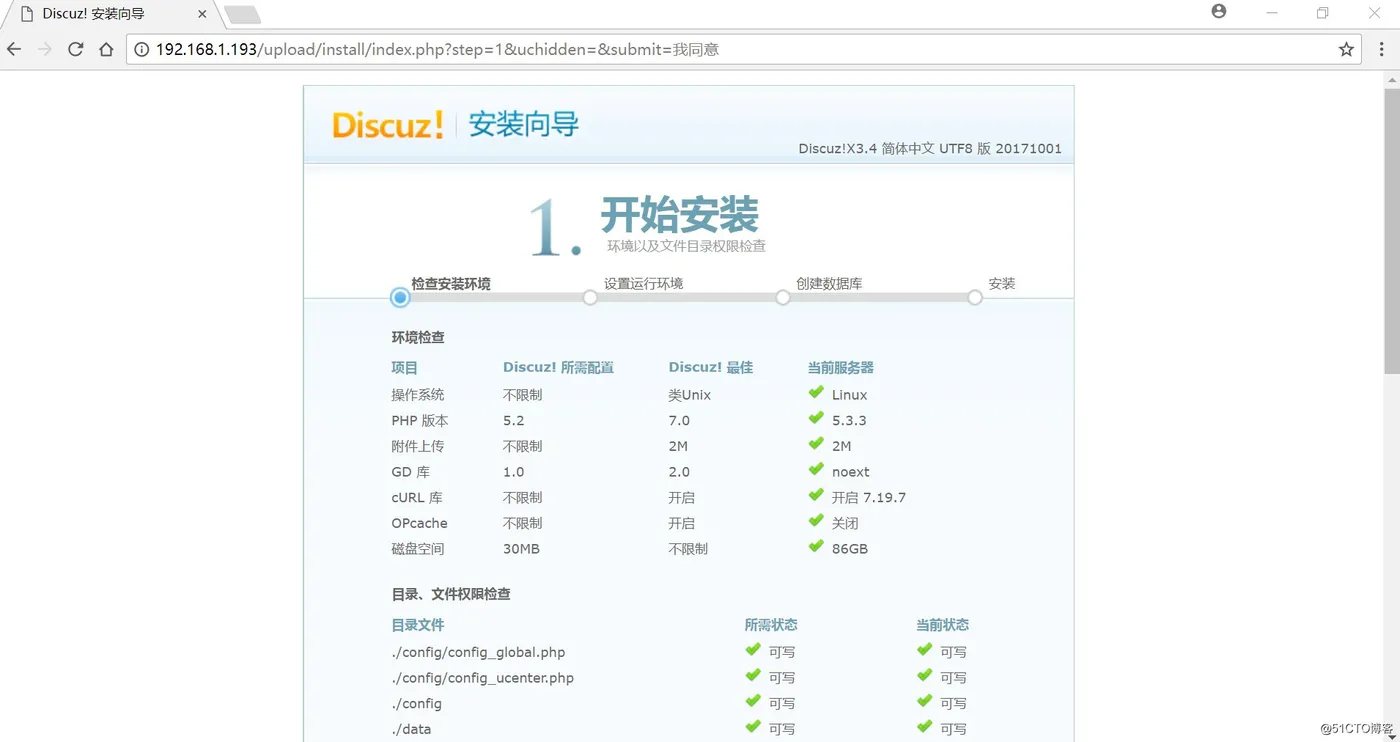Click the GD 库 row label

(x=410, y=471)
